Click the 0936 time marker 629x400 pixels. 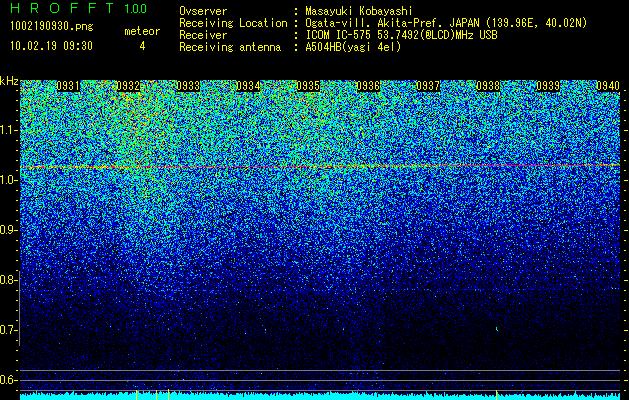[368, 86]
